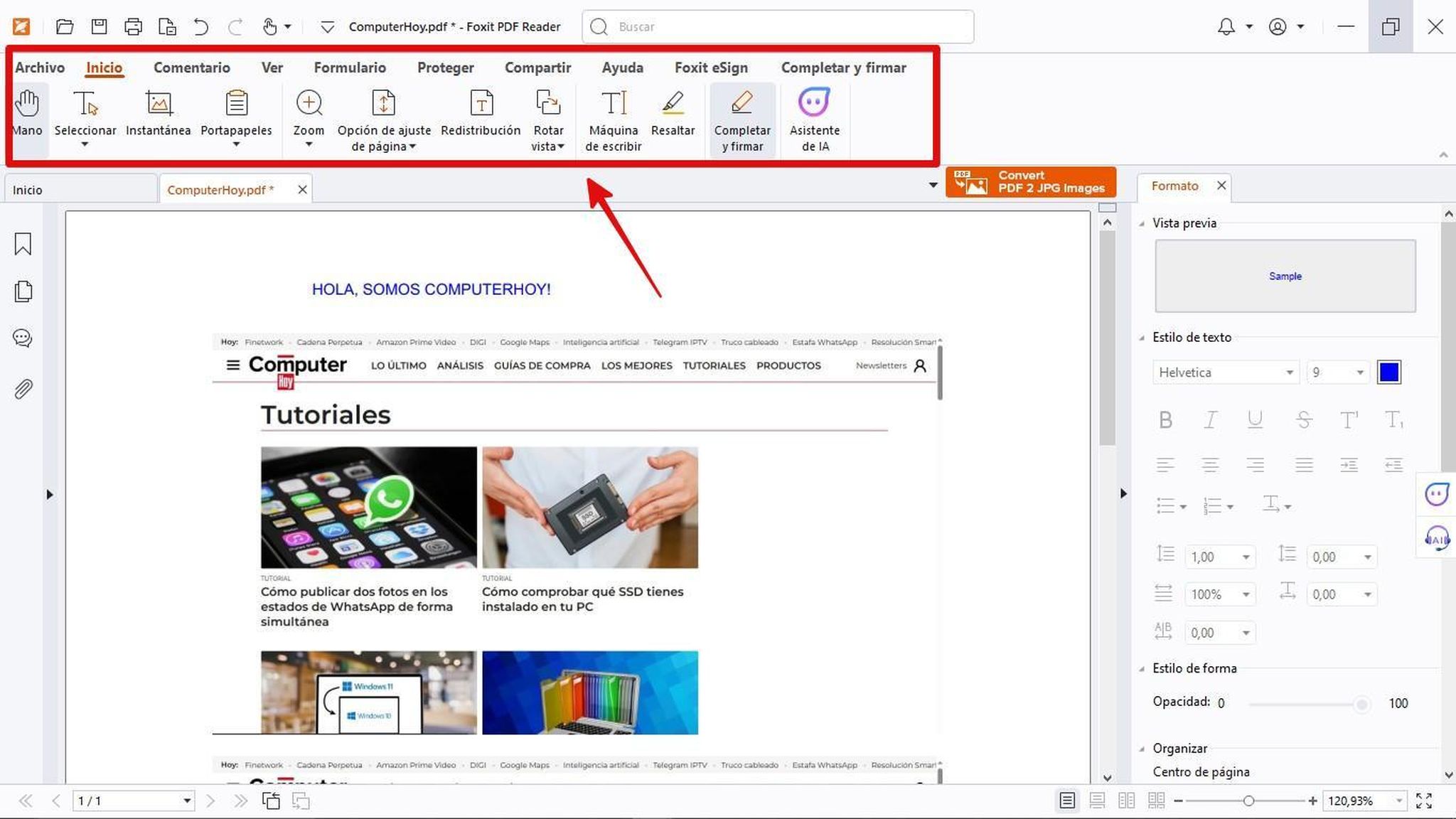Open the Archivo menu
Screen dimensions: 1456x819
coord(39,67)
